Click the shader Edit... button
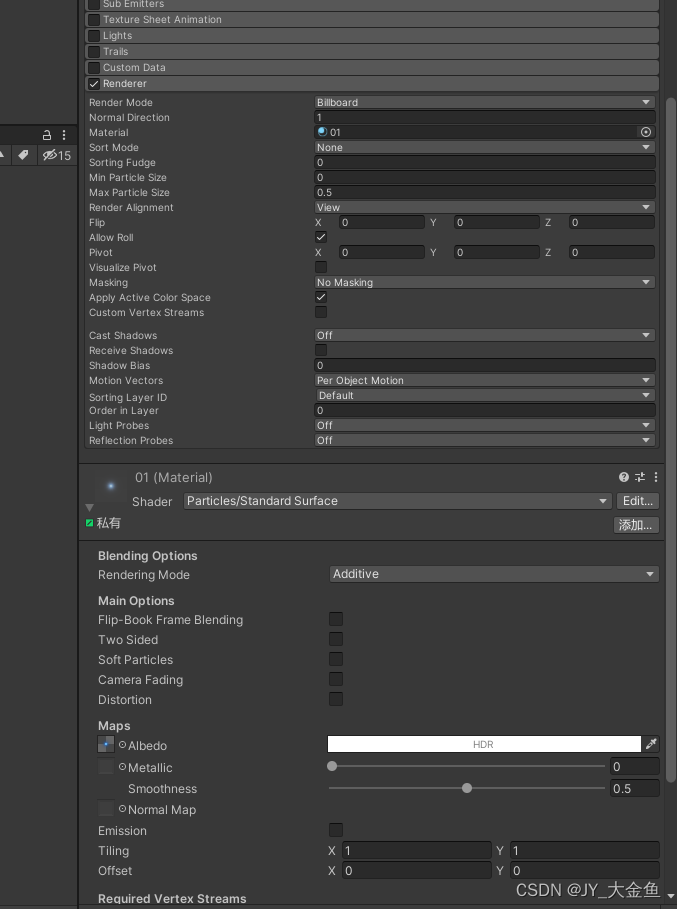Screen dimensions: 677x909 point(638,501)
